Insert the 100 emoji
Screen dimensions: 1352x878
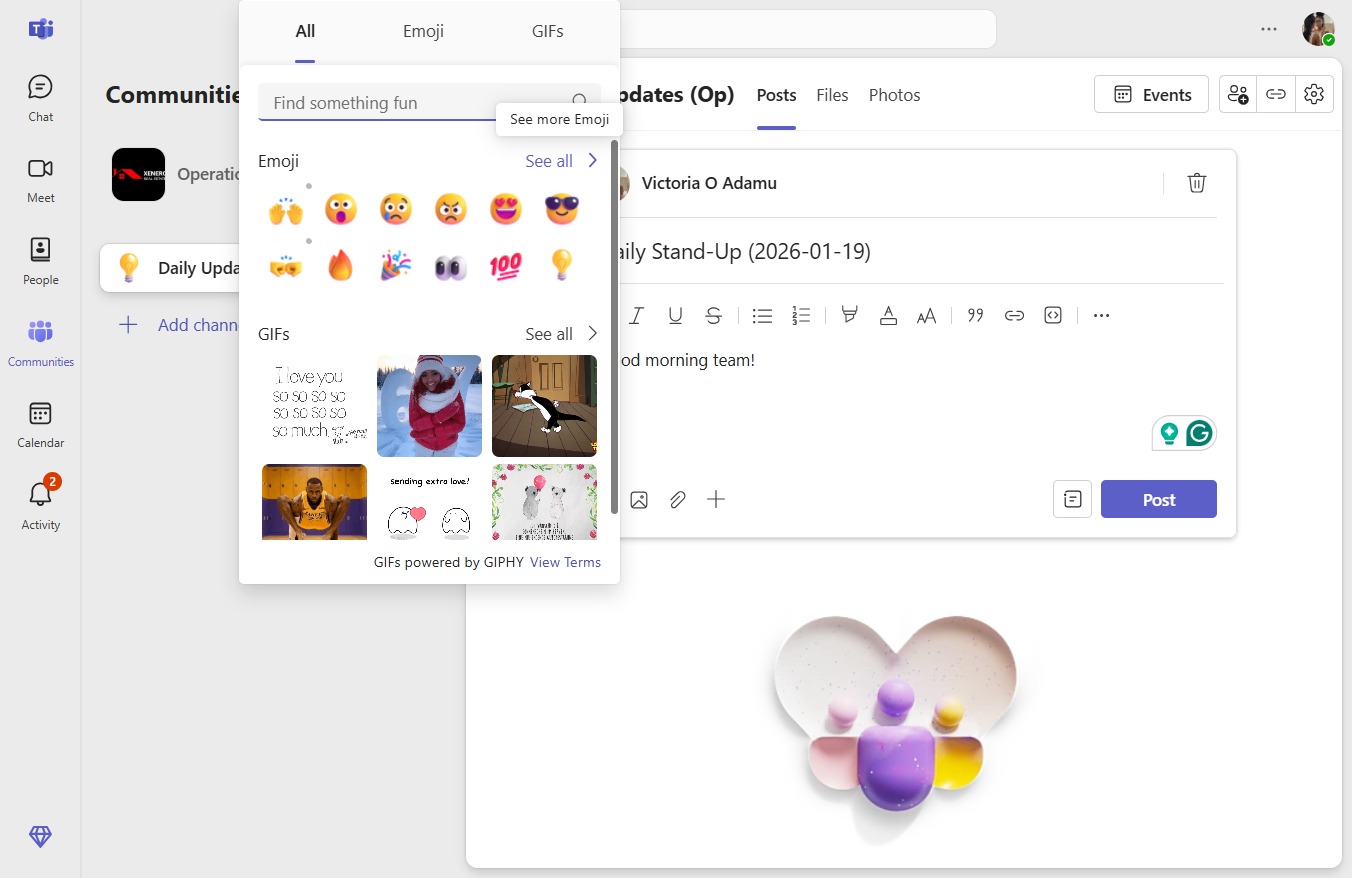point(506,267)
